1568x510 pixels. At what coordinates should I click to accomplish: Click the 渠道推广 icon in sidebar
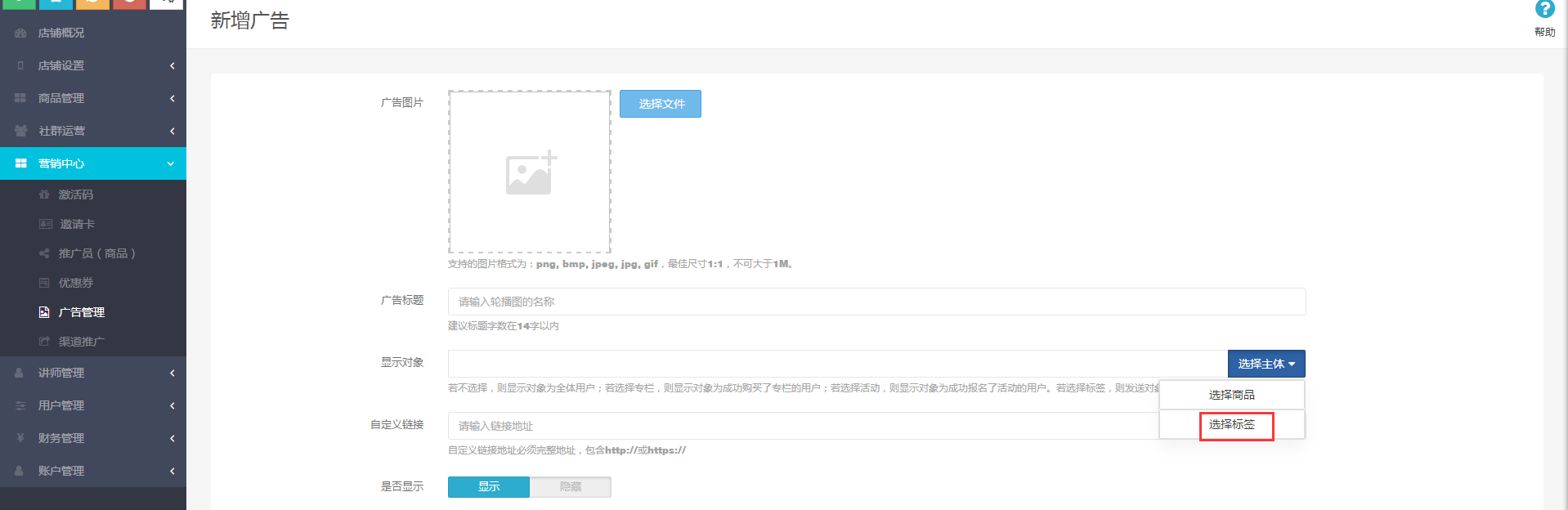click(44, 342)
